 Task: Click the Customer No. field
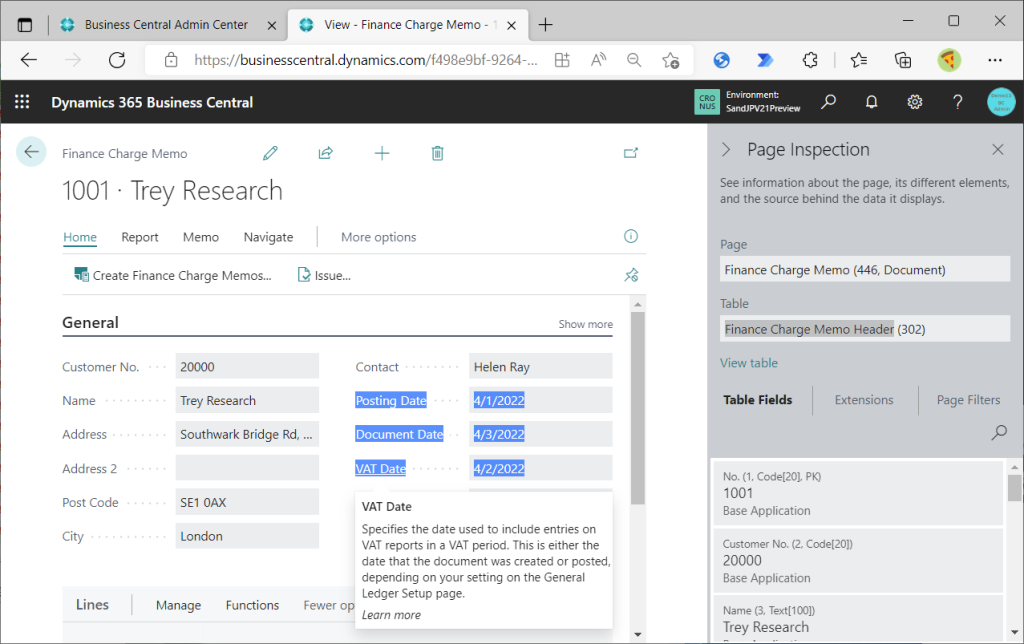coord(247,367)
